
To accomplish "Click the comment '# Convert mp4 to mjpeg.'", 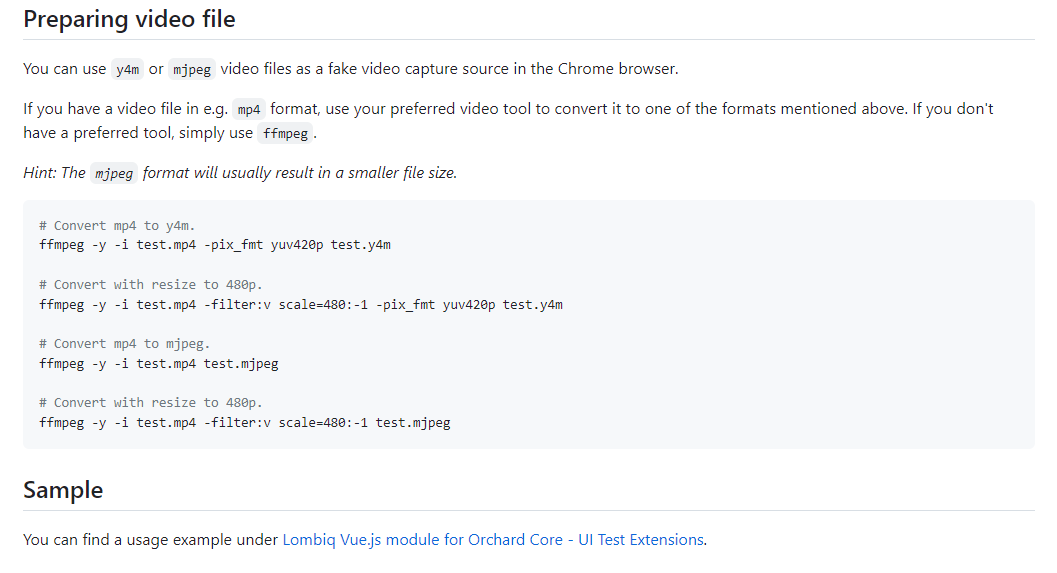I will point(124,344).
